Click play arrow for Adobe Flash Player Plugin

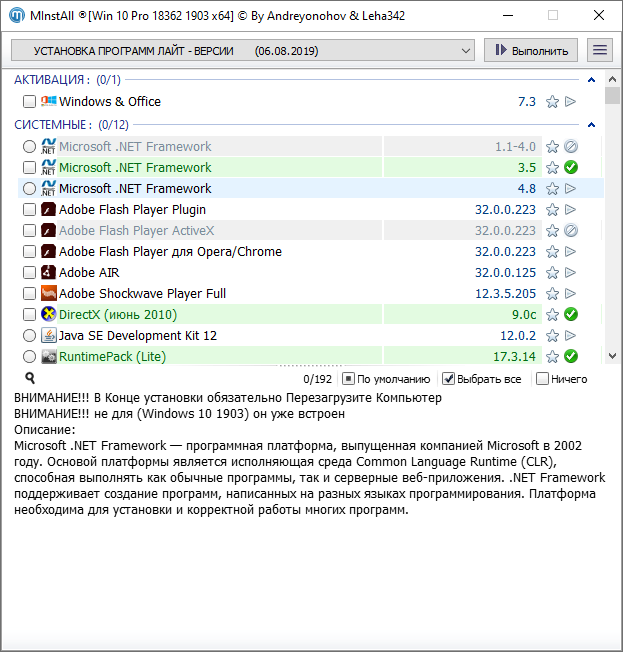(571, 210)
